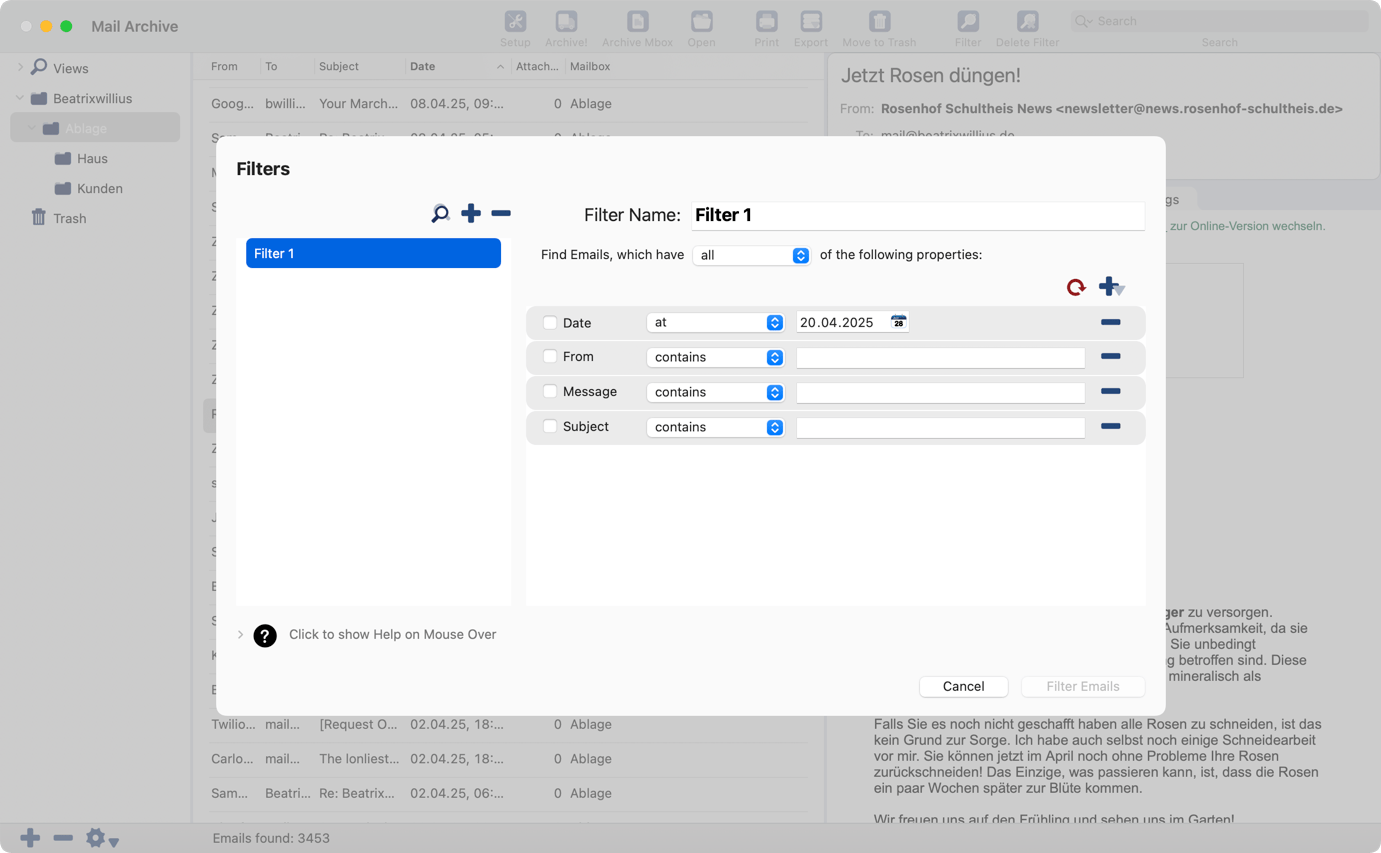Image resolution: width=1381 pixels, height=853 pixels.
Task: Open the 'all' match properties dropdown
Action: coord(751,255)
